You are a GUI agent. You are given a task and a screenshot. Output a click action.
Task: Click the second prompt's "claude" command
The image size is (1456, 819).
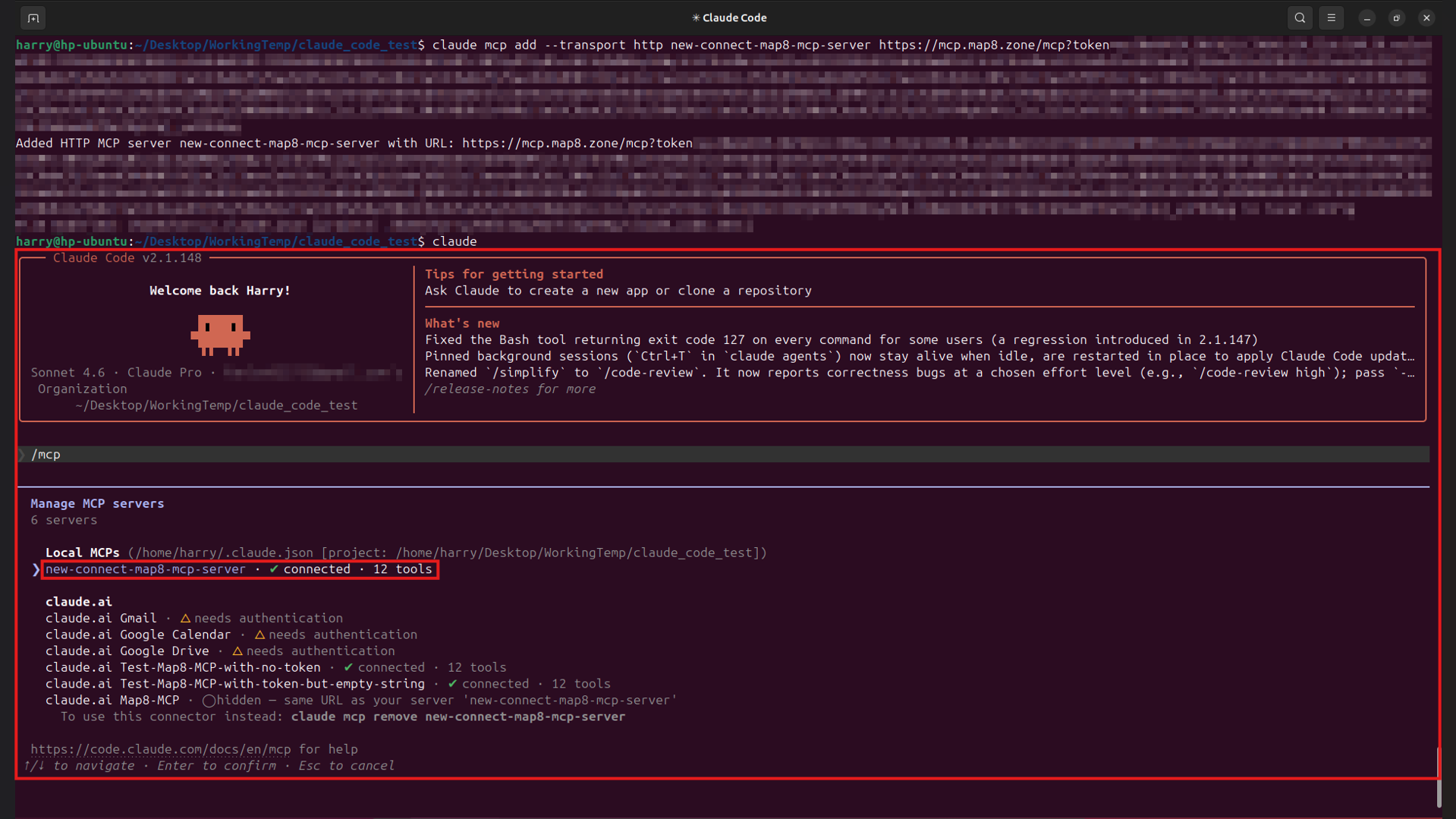[454, 241]
